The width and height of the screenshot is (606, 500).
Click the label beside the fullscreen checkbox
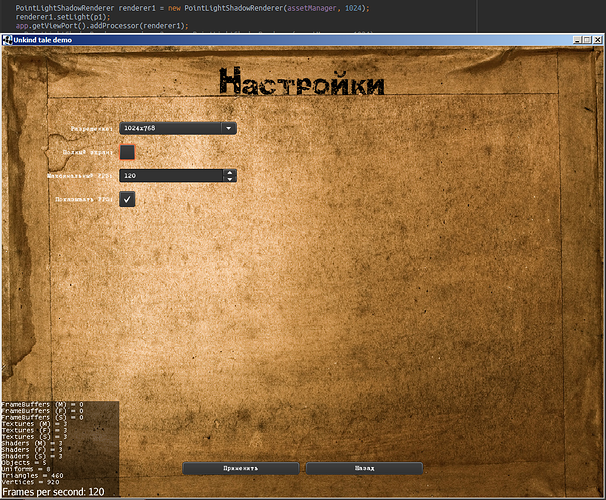click(88, 152)
